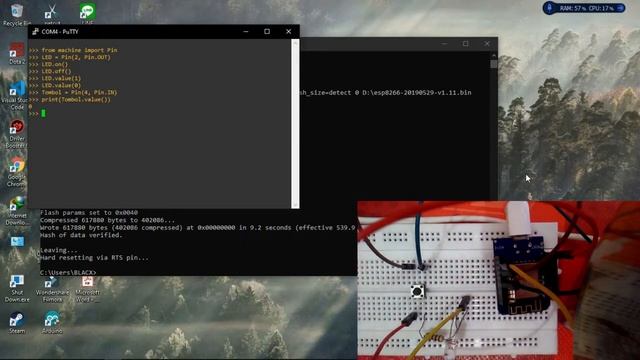Open the Visual Studio Code shortcut
Image resolution: width=640 pixels, height=360 pixels.
pos(16,95)
